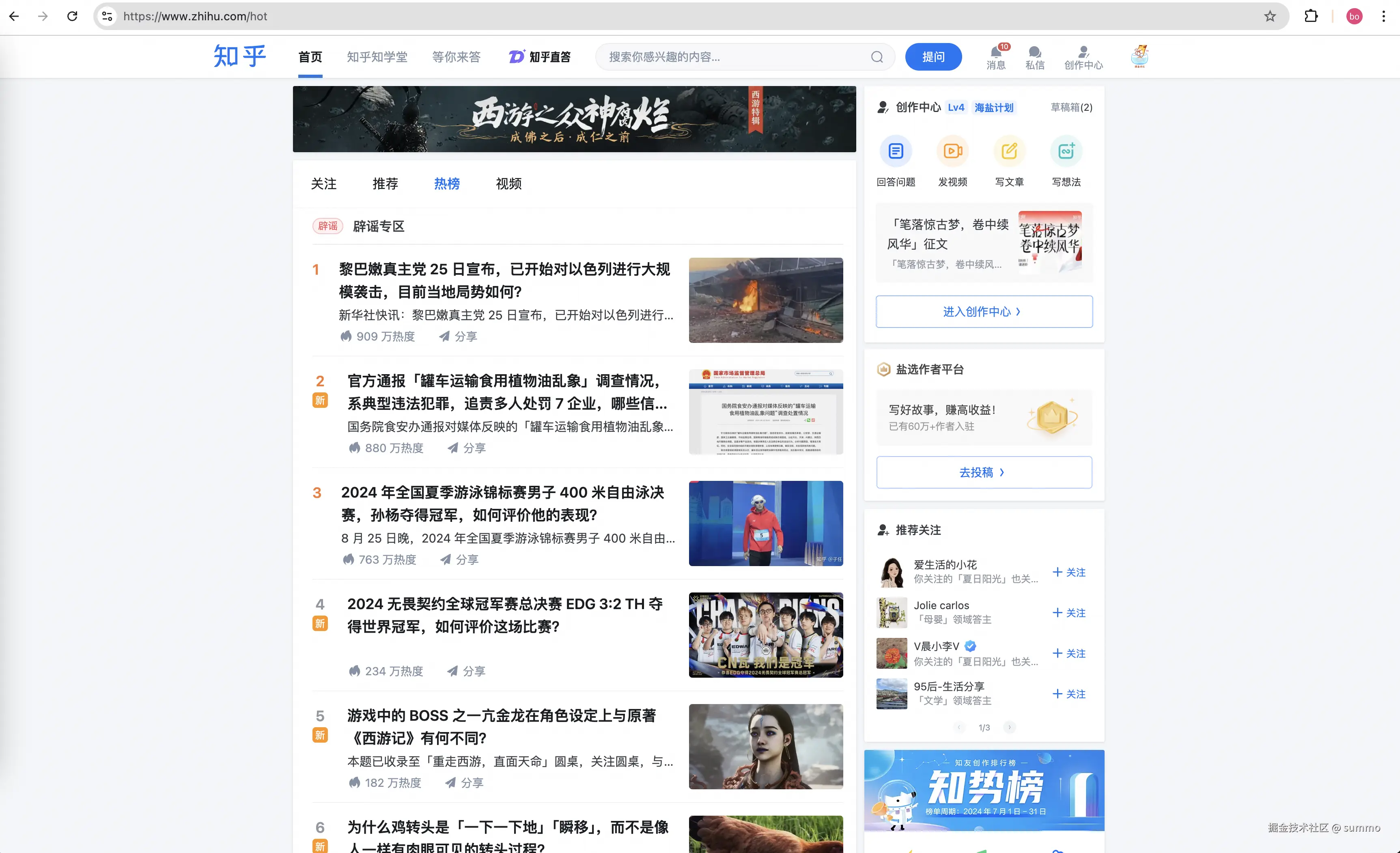Click the blue 提问 button
1400x853 pixels.
tap(933, 57)
